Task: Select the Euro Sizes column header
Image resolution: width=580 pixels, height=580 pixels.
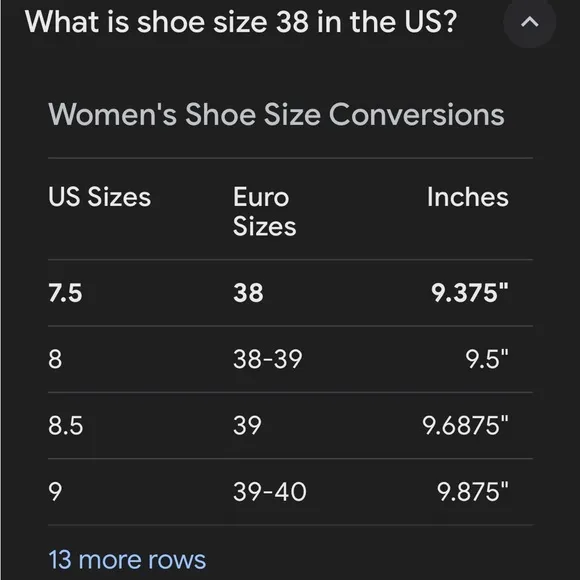Action: 264,211
